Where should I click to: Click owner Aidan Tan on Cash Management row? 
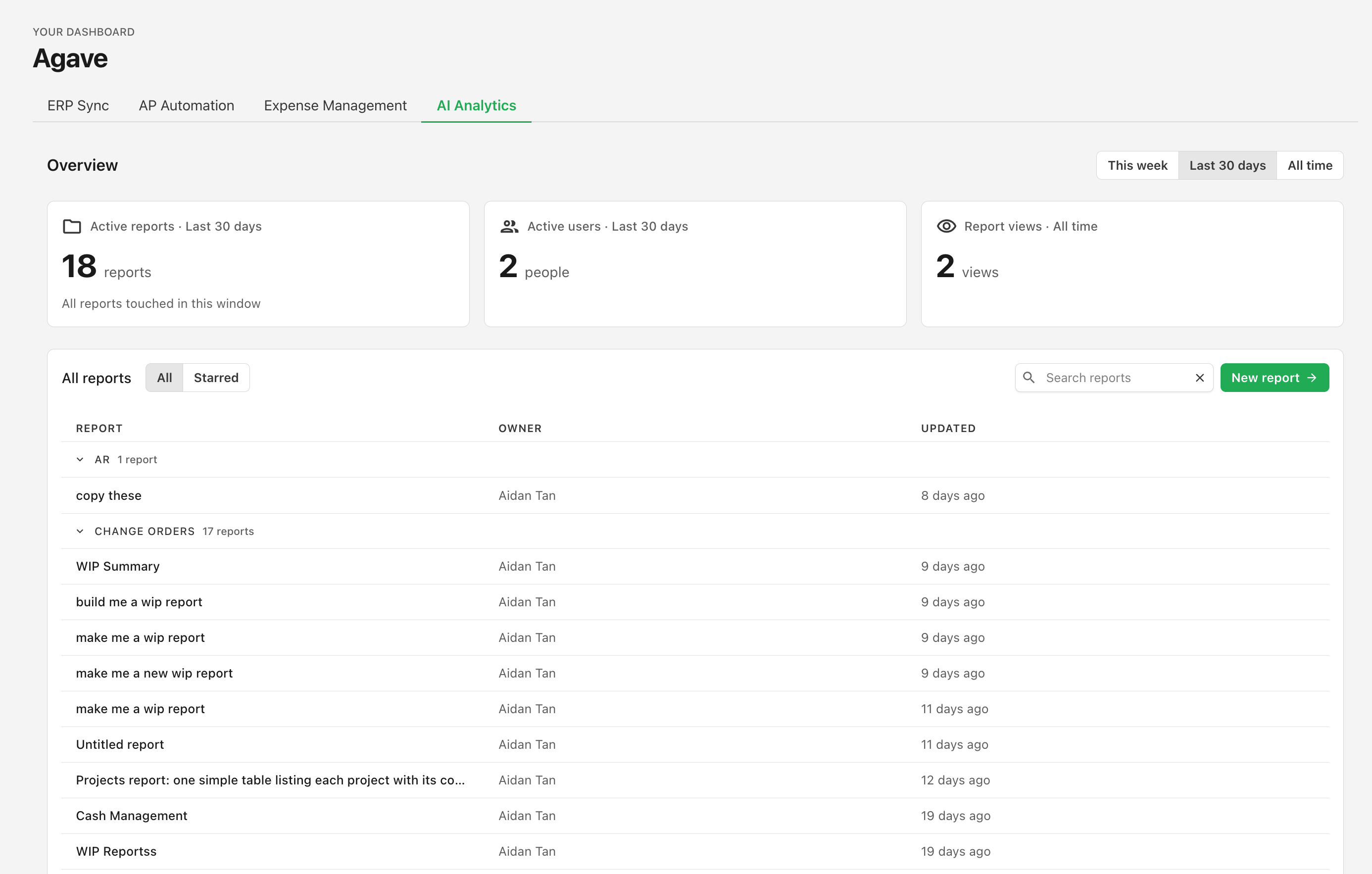pyautogui.click(x=527, y=816)
